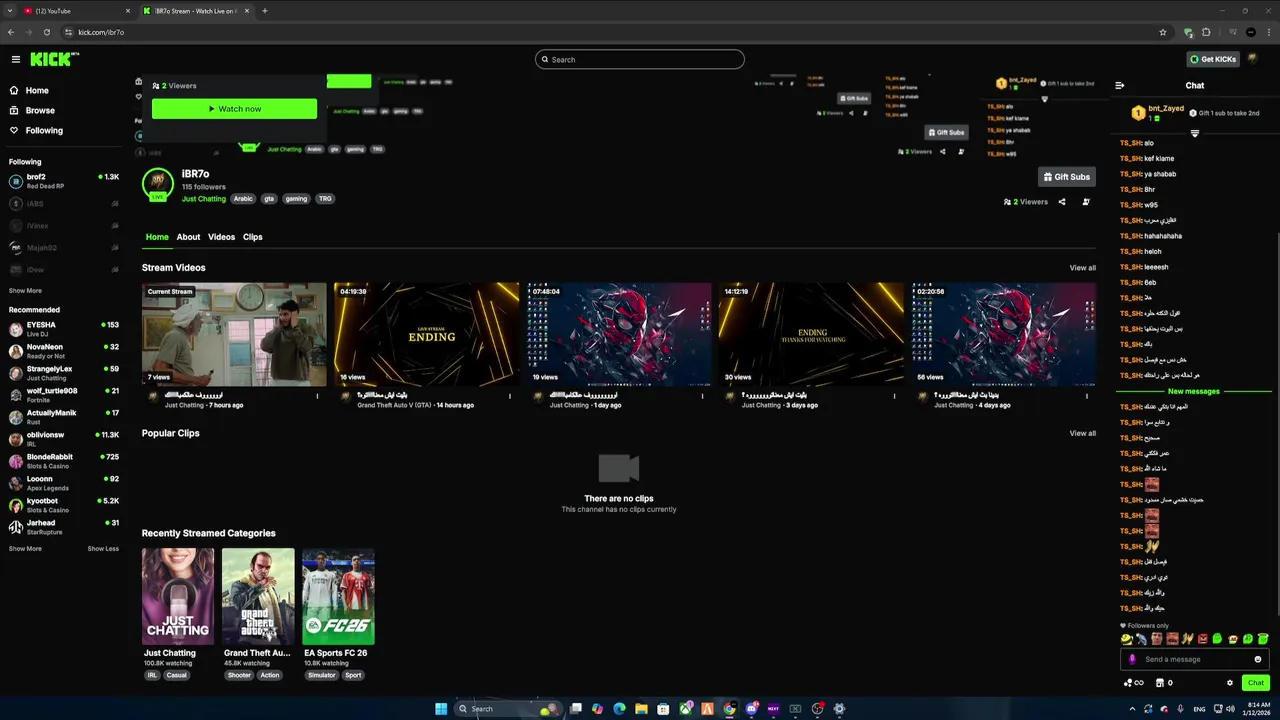Image resolution: width=1280 pixels, height=720 pixels.
Task: Open EYESHA recommended channel
Action: [64, 329]
